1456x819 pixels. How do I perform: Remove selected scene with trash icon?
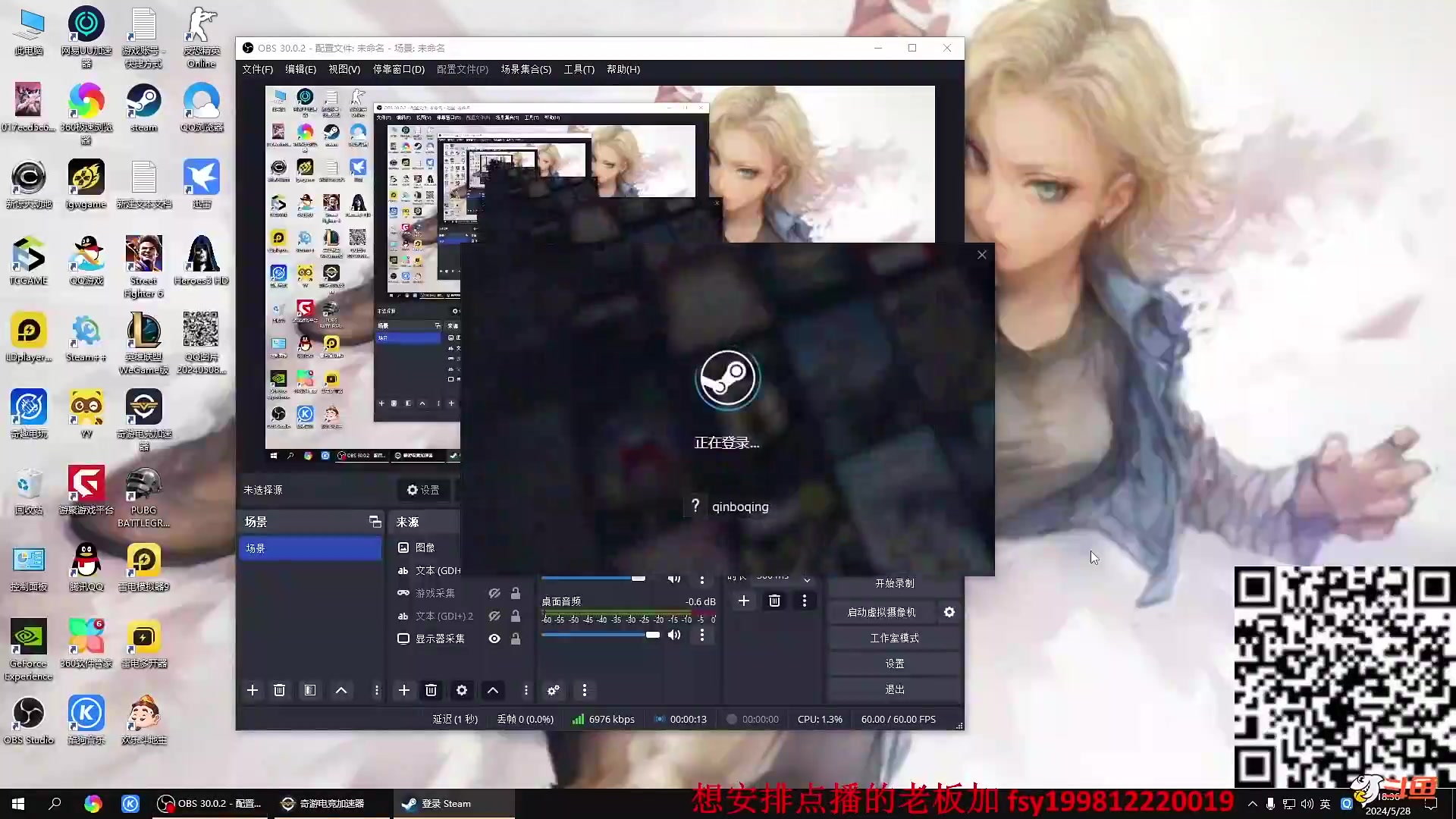tap(279, 690)
